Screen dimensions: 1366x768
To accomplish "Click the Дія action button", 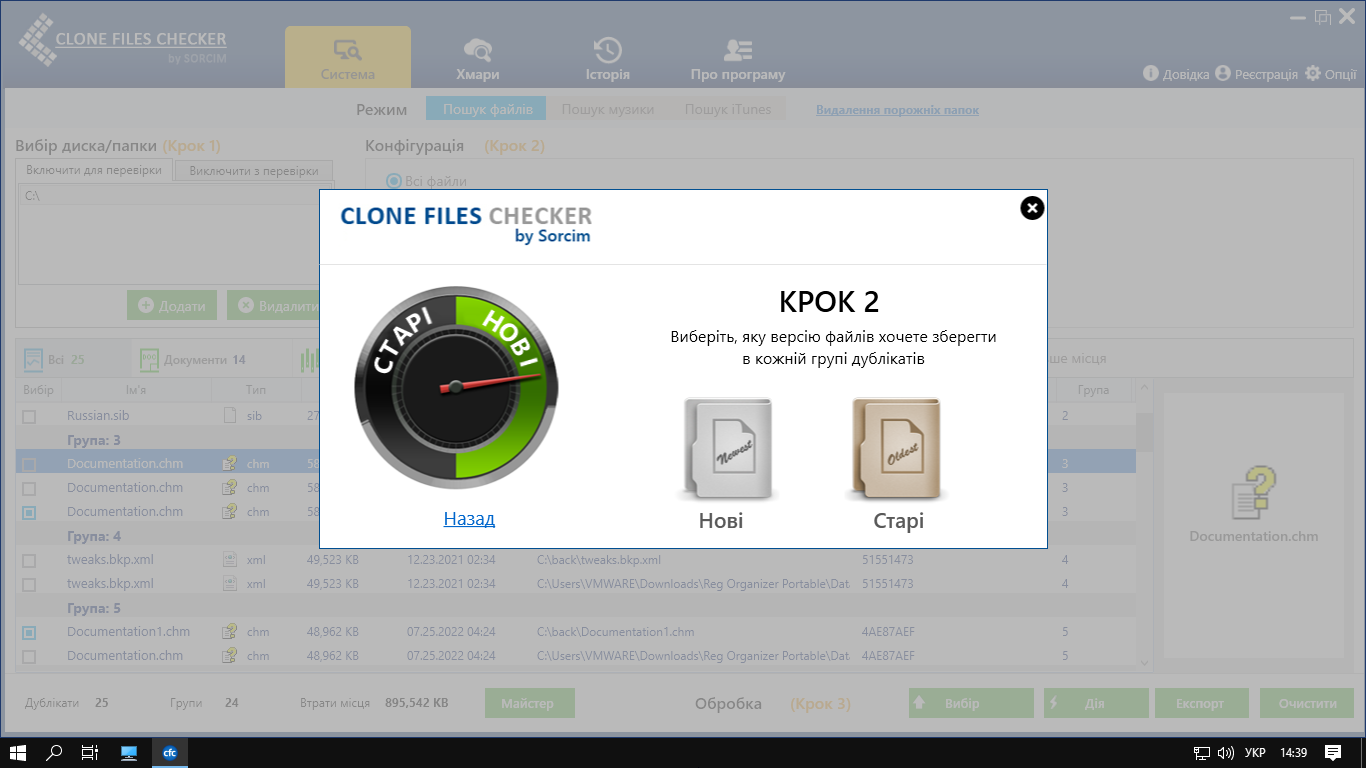I will (x=1096, y=703).
